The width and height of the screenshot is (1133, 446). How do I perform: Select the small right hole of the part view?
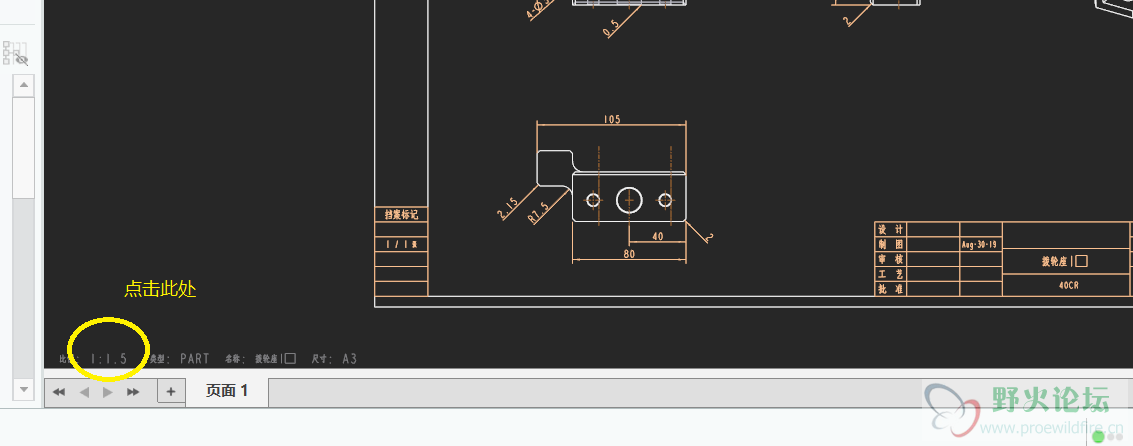click(x=665, y=200)
